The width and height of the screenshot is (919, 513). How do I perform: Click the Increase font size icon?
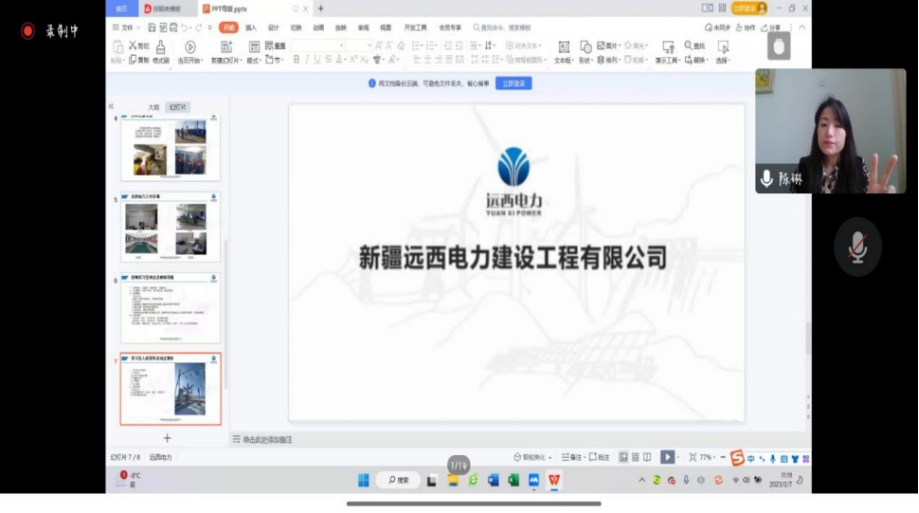pyautogui.click(x=379, y=45)
